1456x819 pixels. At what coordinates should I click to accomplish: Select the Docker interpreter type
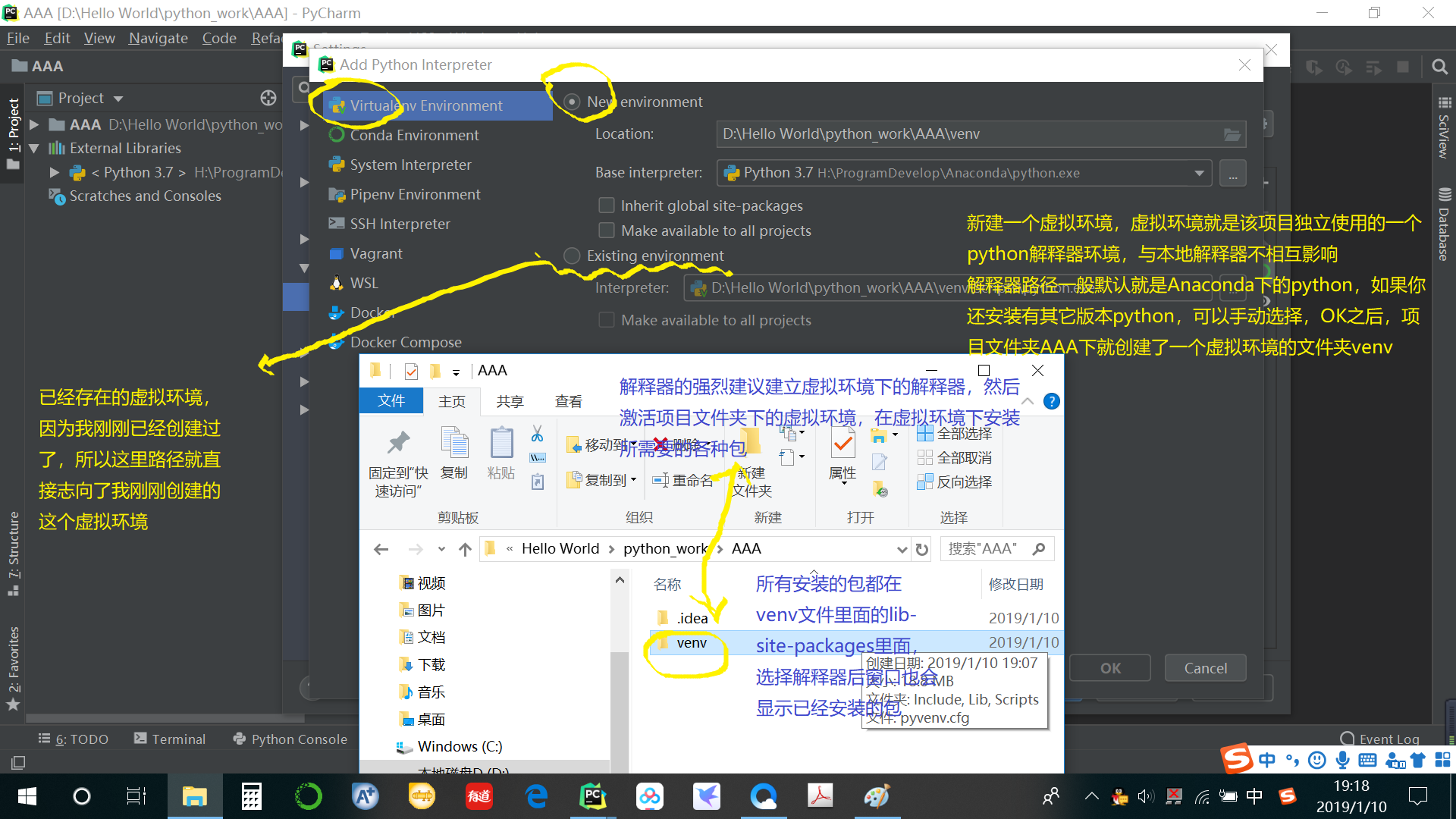369,312
